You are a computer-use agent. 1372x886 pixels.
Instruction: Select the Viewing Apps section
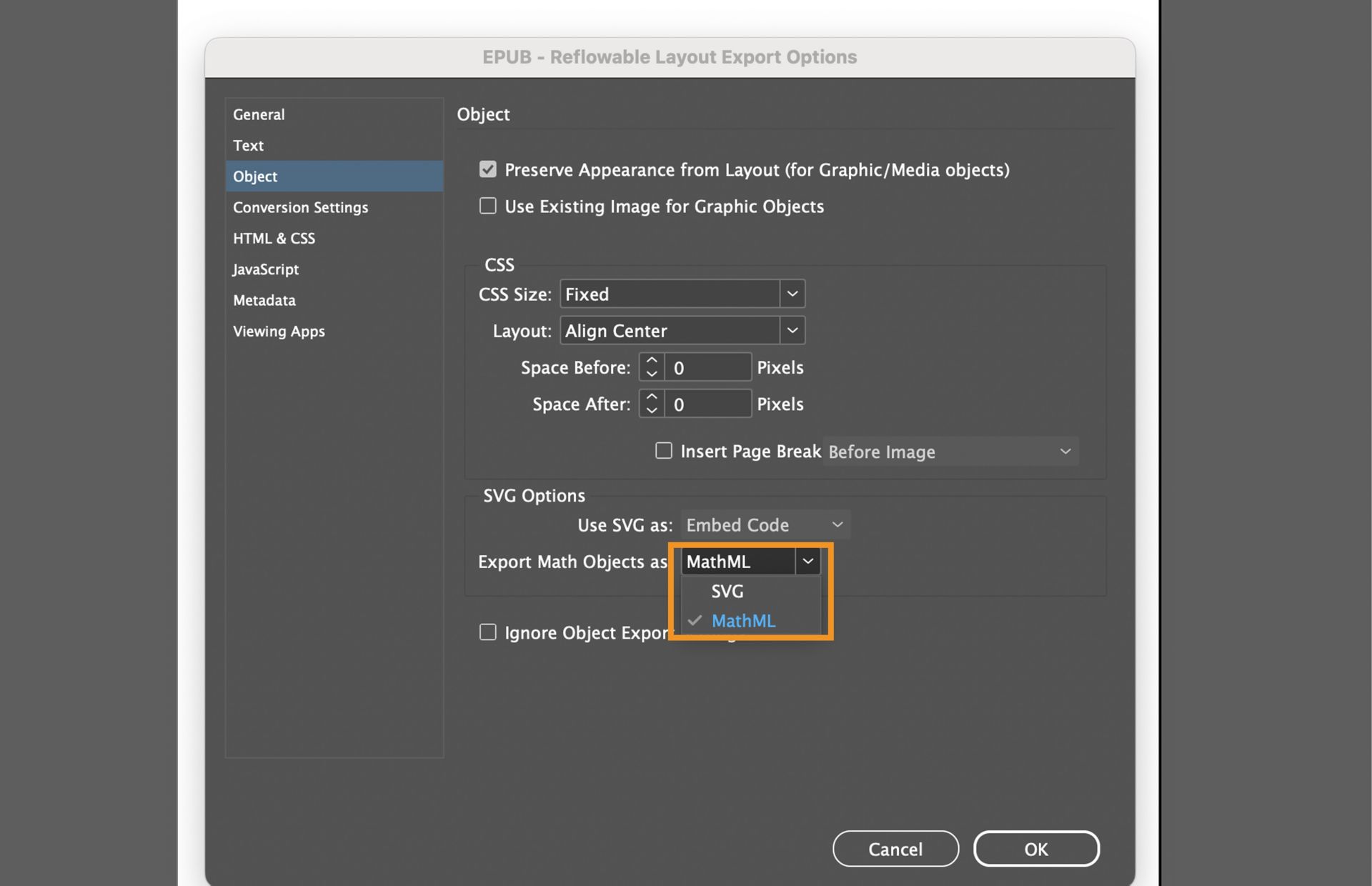[279, 331]
